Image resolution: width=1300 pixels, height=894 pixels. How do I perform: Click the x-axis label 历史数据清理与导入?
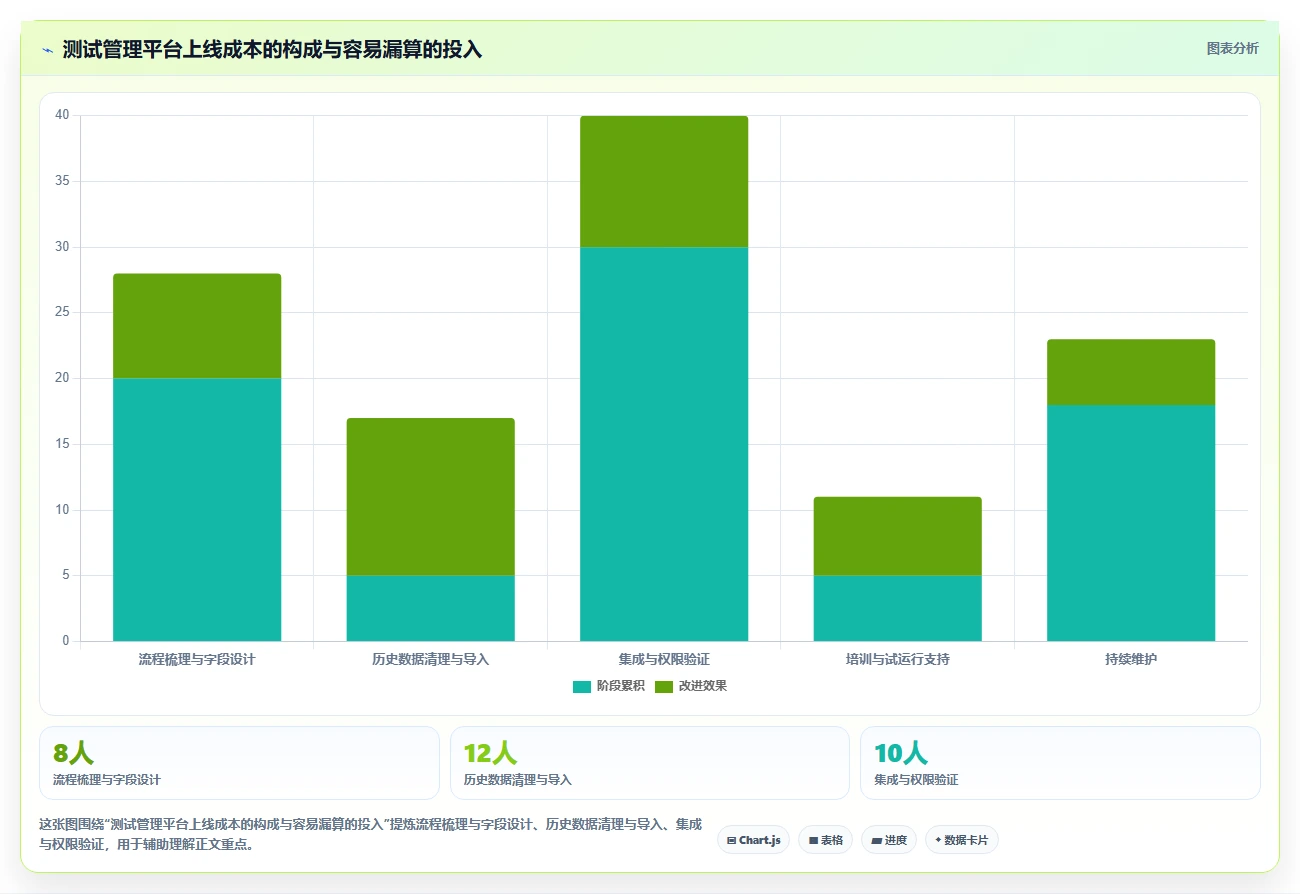(x=430, y=659)
